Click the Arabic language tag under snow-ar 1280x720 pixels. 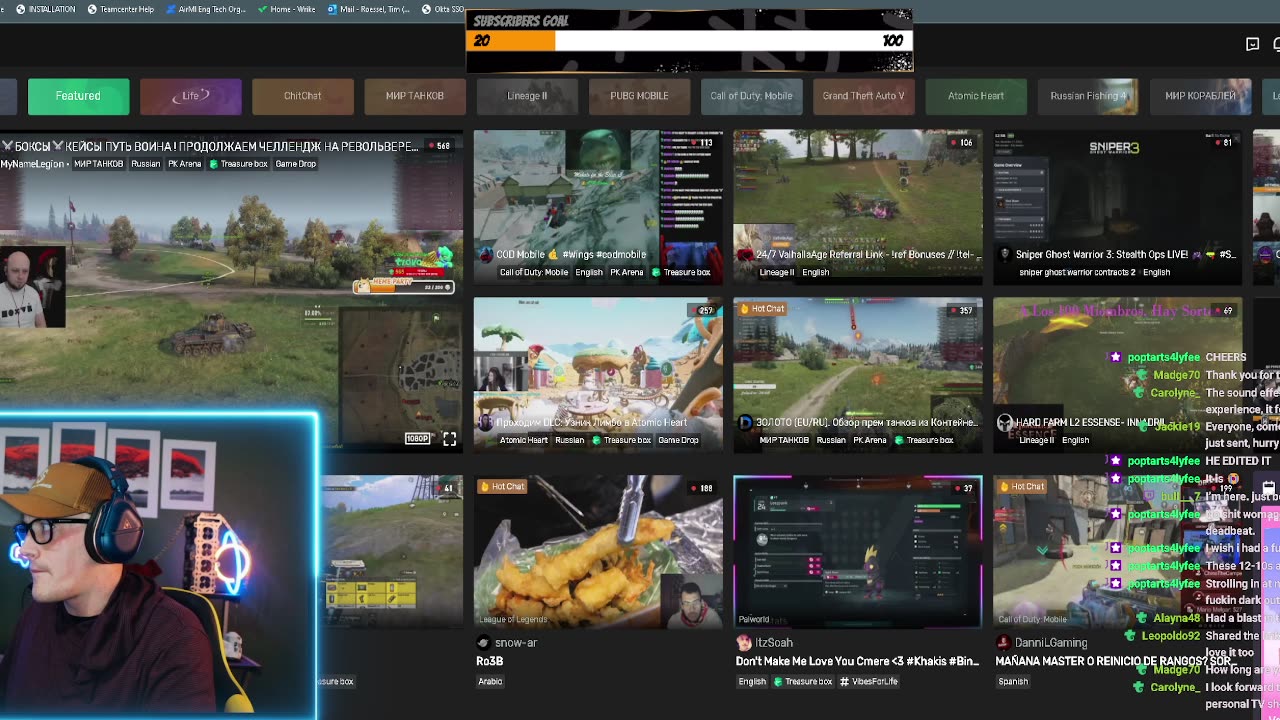tap(490, 682)
